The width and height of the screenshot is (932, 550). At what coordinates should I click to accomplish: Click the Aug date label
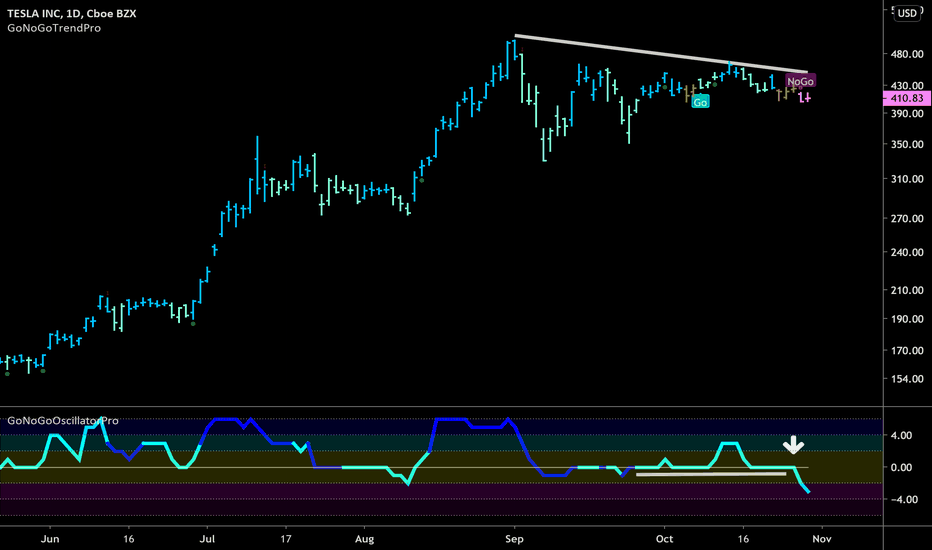(364, 539)
